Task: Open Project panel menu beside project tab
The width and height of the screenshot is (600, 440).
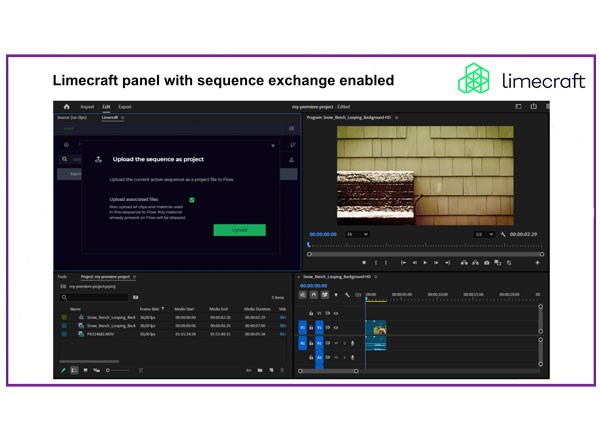Action: point(134,277)
